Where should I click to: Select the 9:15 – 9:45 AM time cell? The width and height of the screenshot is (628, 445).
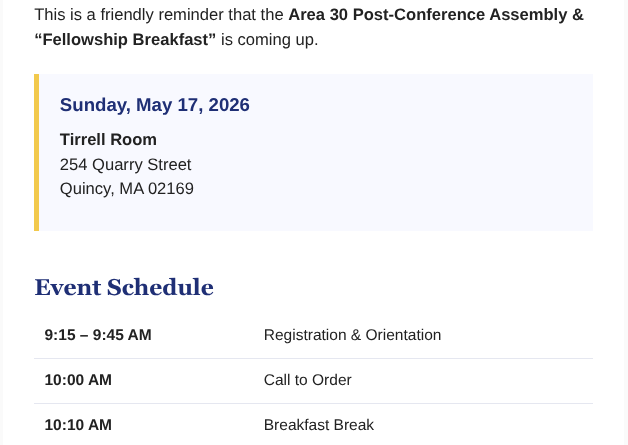click(98, 335)
